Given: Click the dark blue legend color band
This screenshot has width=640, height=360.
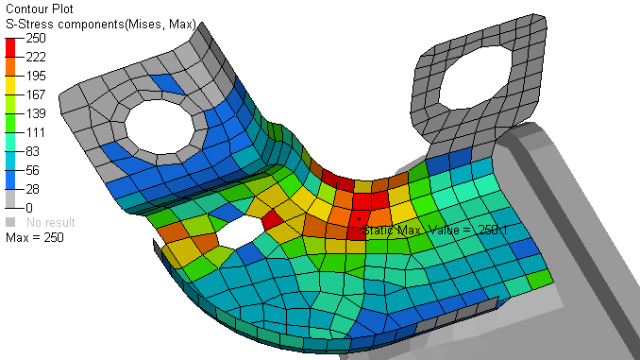Looking at the screenshot, I should (x=10, y=180).
